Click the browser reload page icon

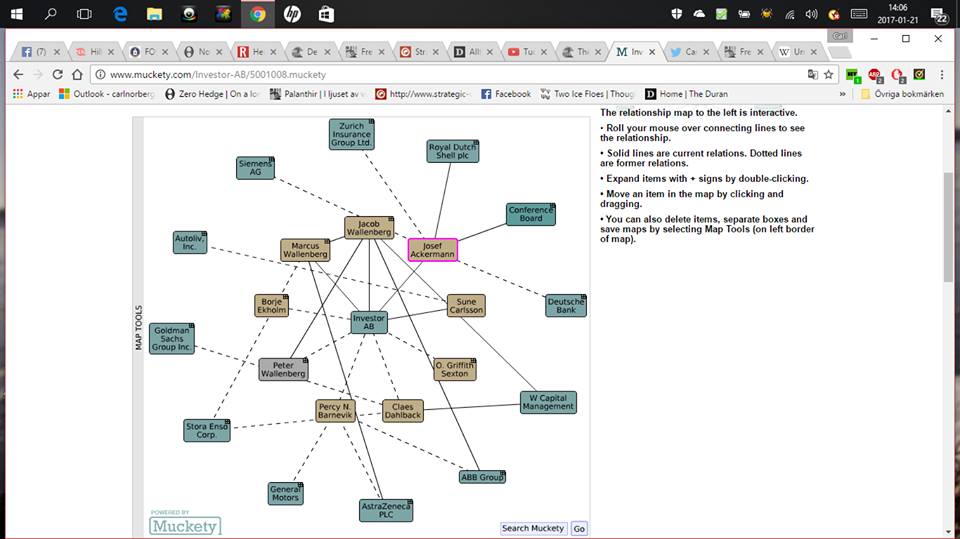click(57, 74)
